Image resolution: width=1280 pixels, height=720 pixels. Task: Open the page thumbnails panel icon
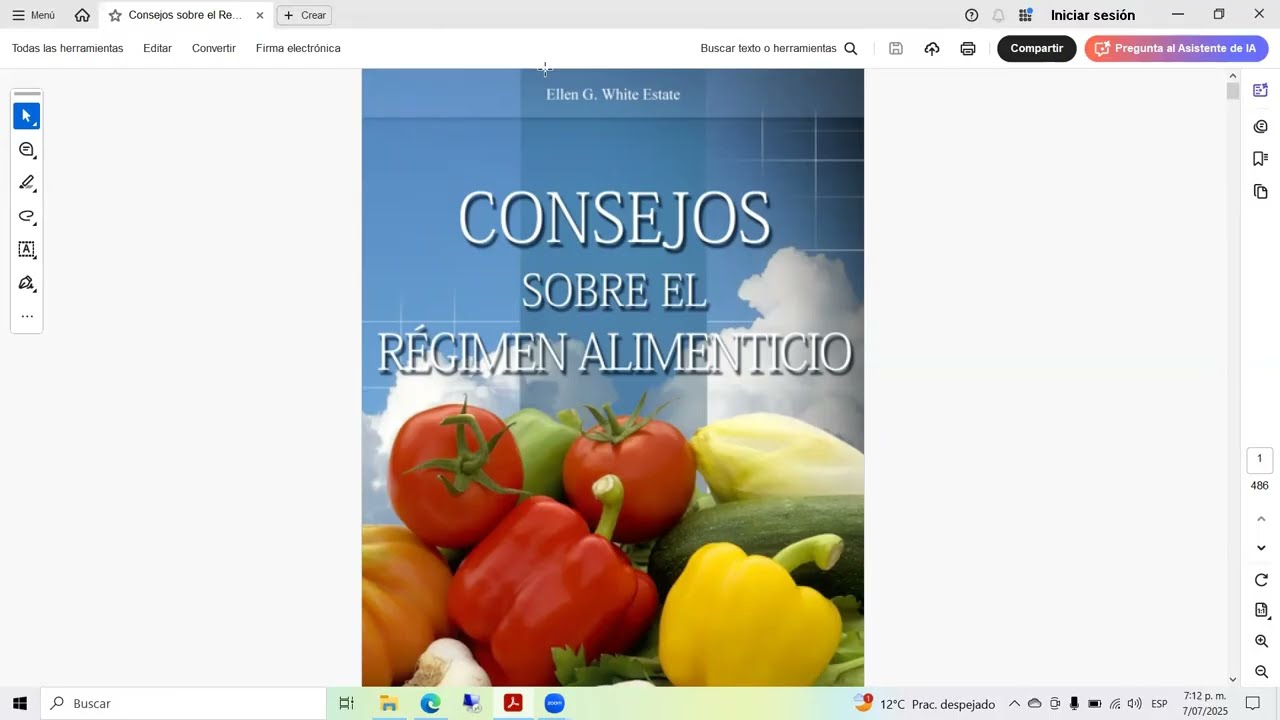1261,191
